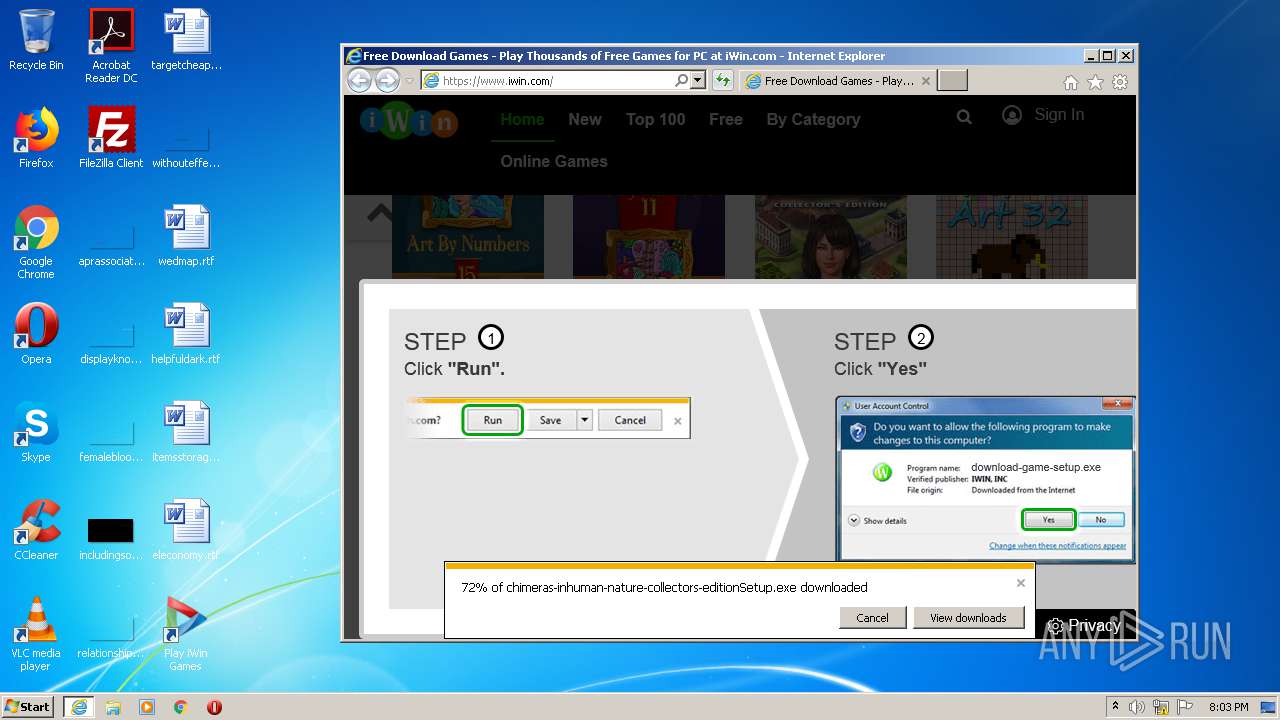Viewport: 1280px width, 720px height.
Task: Open Art 32 game thumbnail
Action: tap(1012, 236)
